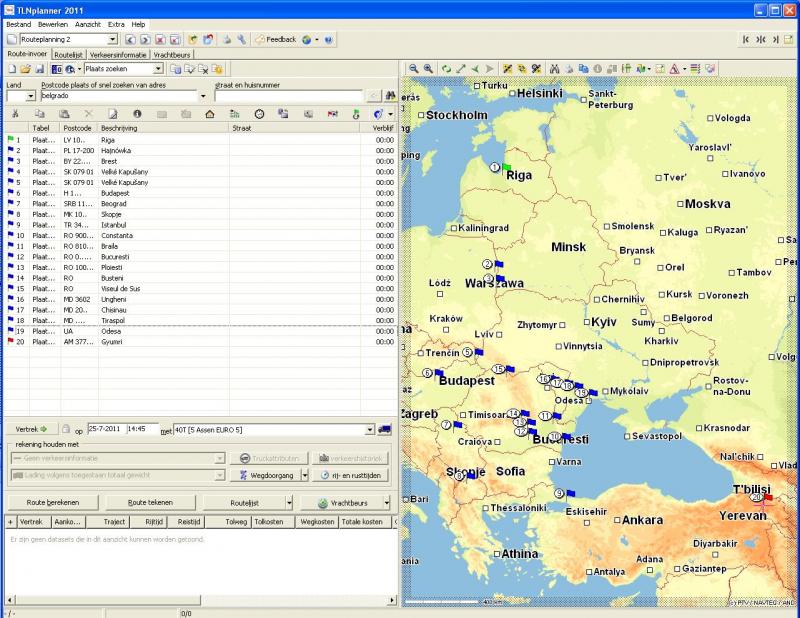The height and width of the screenshot is (618, 800).
Task: Zoom in on the map
Action: tap(428, 69)
